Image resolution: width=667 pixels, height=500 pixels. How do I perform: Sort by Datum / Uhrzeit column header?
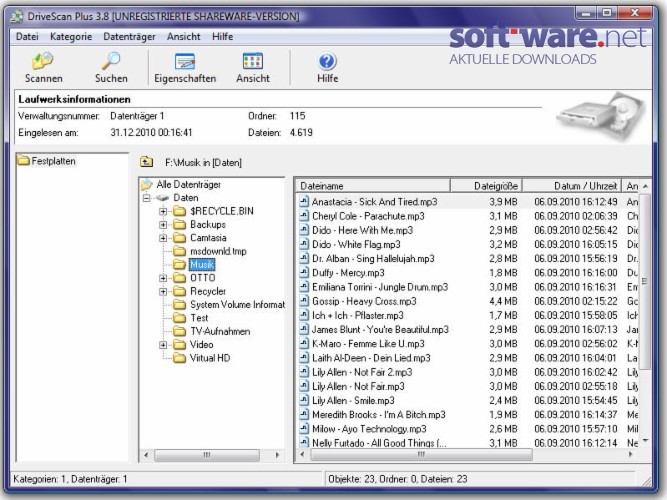pos(572,186)
